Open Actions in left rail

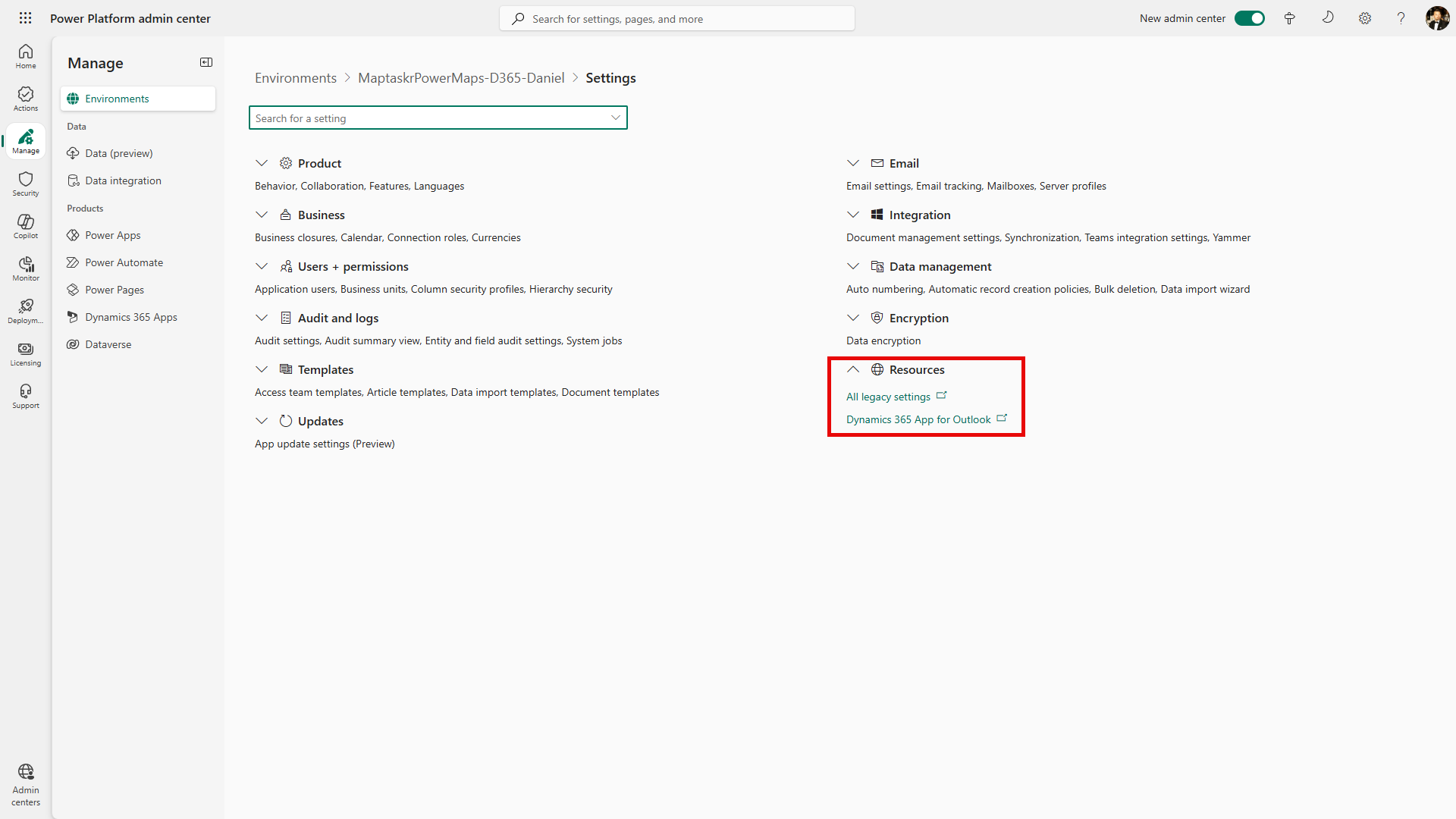pyautogui.click(x=26, y=99)
